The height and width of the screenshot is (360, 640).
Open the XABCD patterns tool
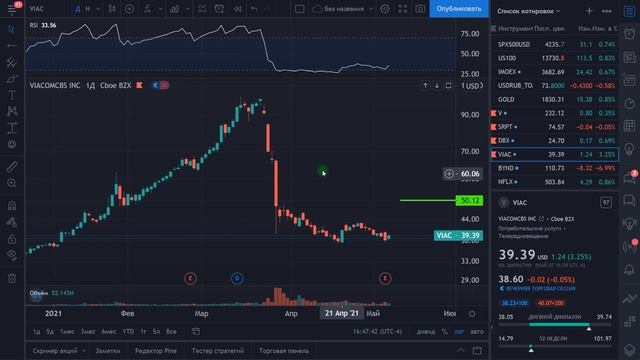pos(12,111)
